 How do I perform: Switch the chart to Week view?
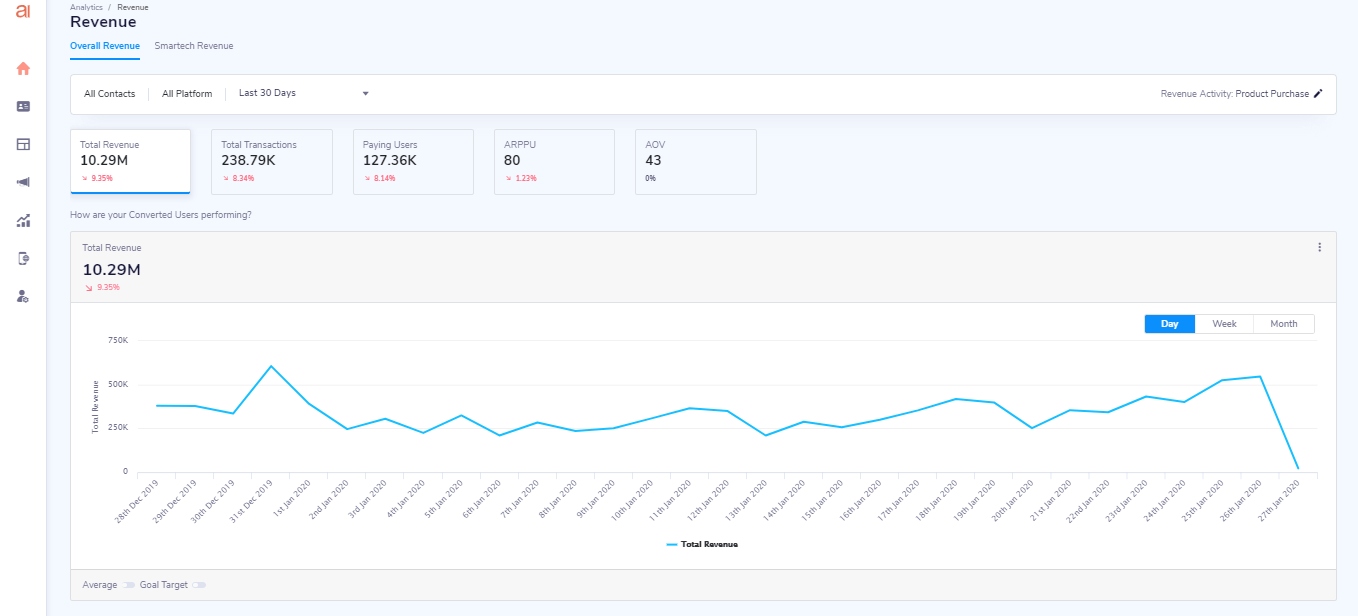click(1225, 323)
